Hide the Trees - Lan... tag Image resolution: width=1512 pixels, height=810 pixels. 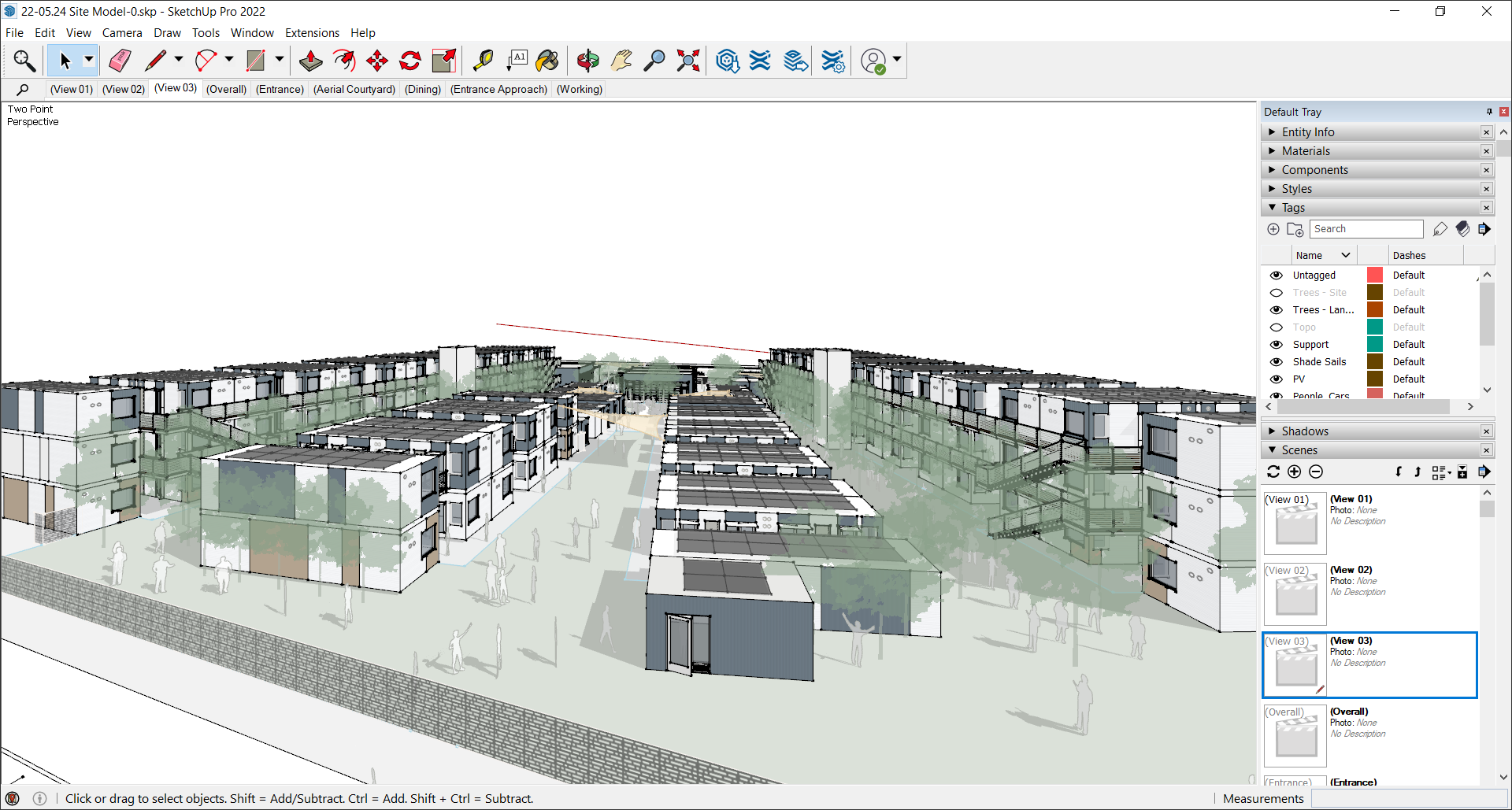coord(1277,310)
